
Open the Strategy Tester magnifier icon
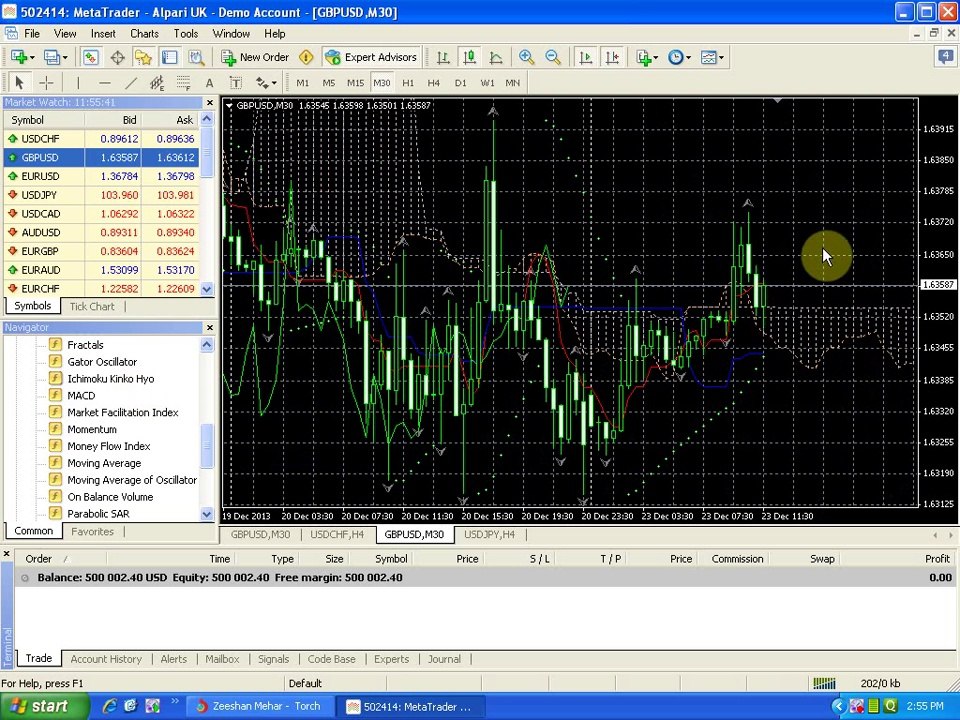[197, 58]
